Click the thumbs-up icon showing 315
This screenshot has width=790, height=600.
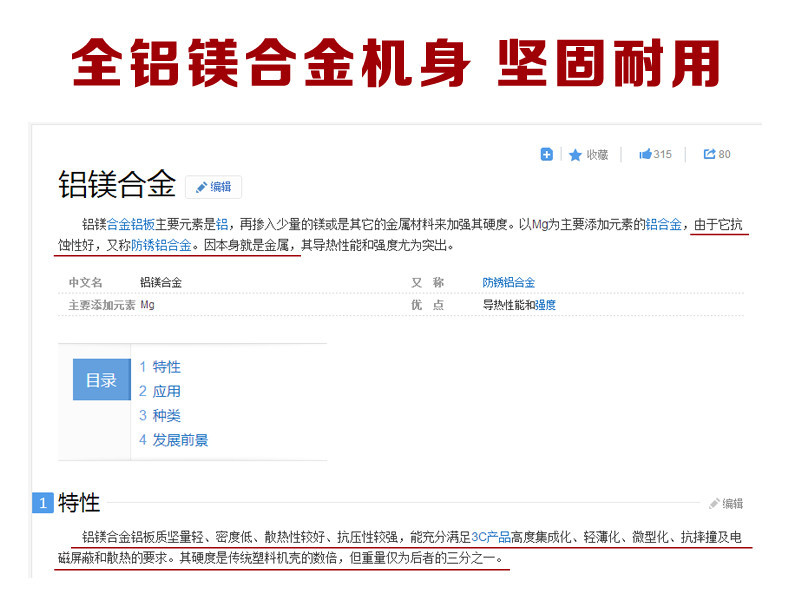(x=645, y=154)
